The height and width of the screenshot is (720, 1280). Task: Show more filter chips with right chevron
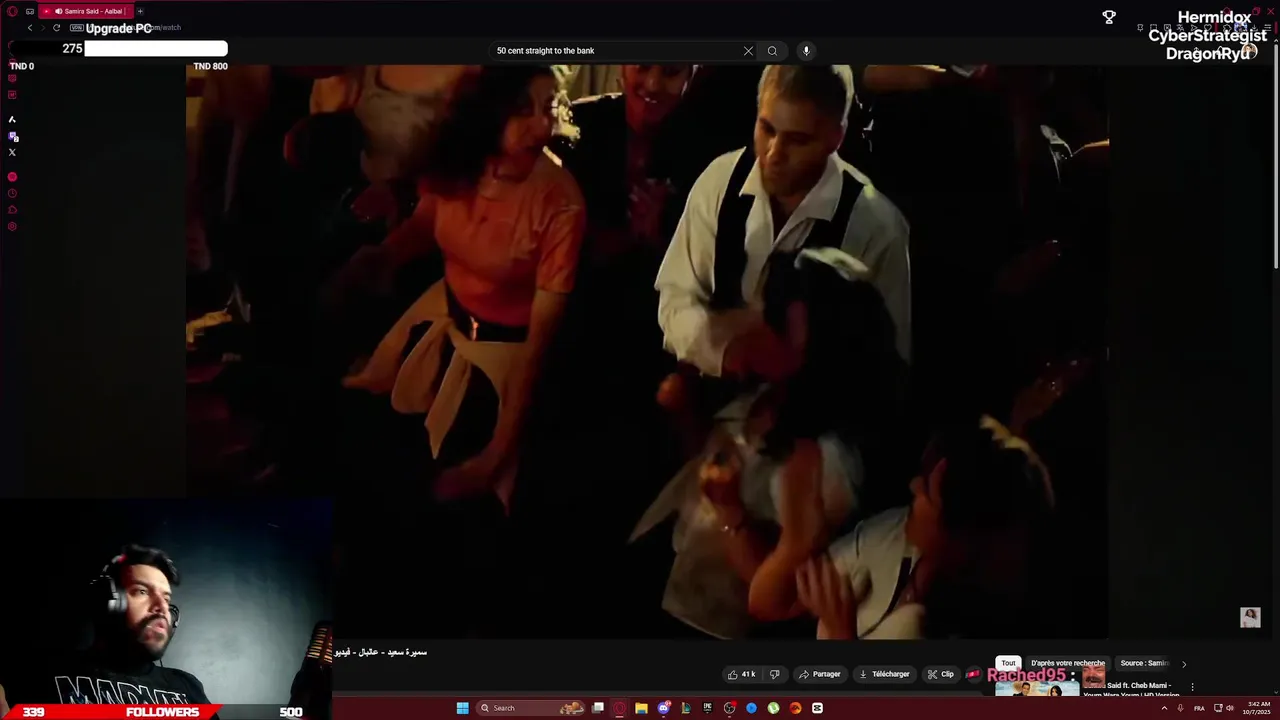pos(1184,664)
